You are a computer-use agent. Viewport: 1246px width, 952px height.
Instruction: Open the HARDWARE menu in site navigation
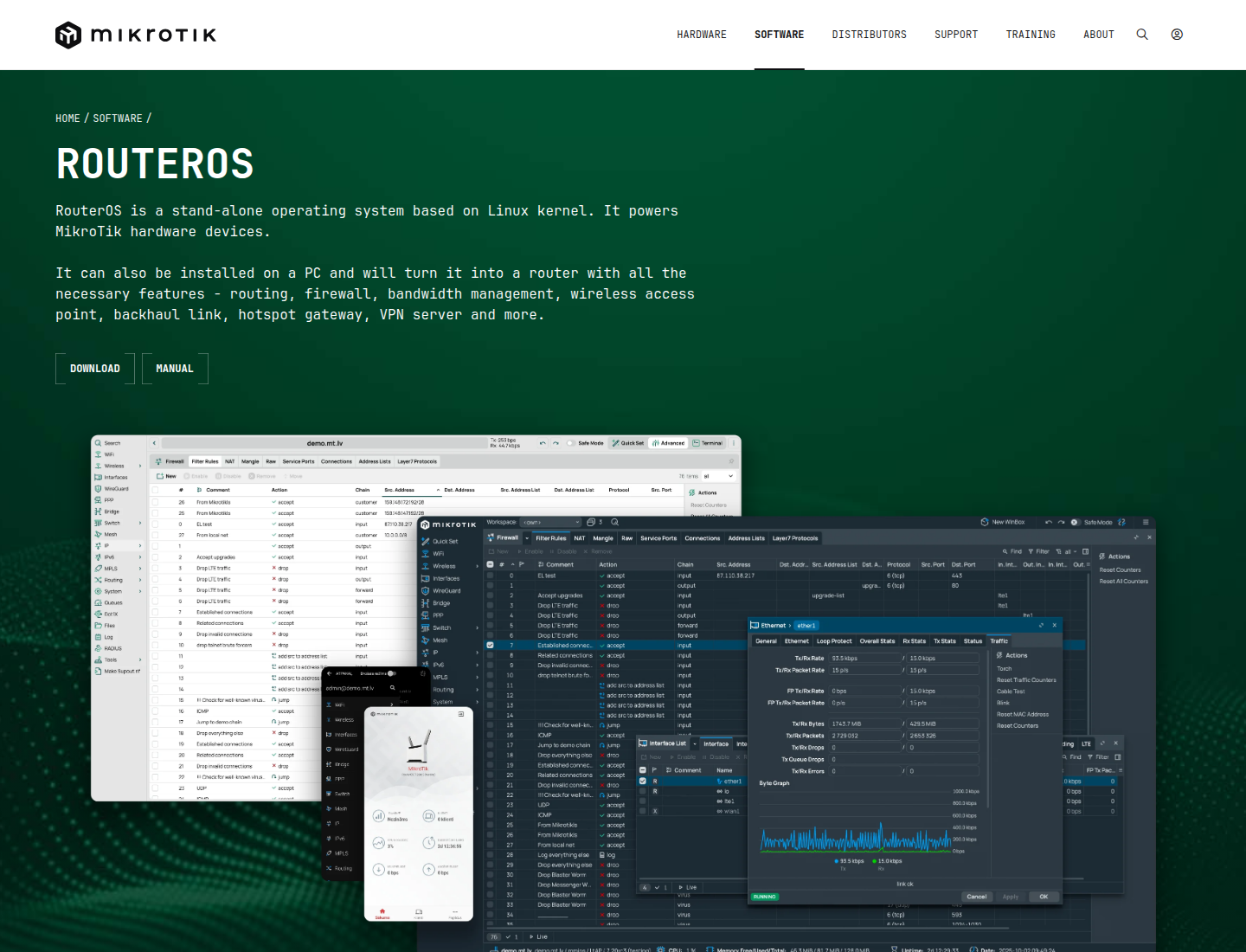[x=702, y=35]
